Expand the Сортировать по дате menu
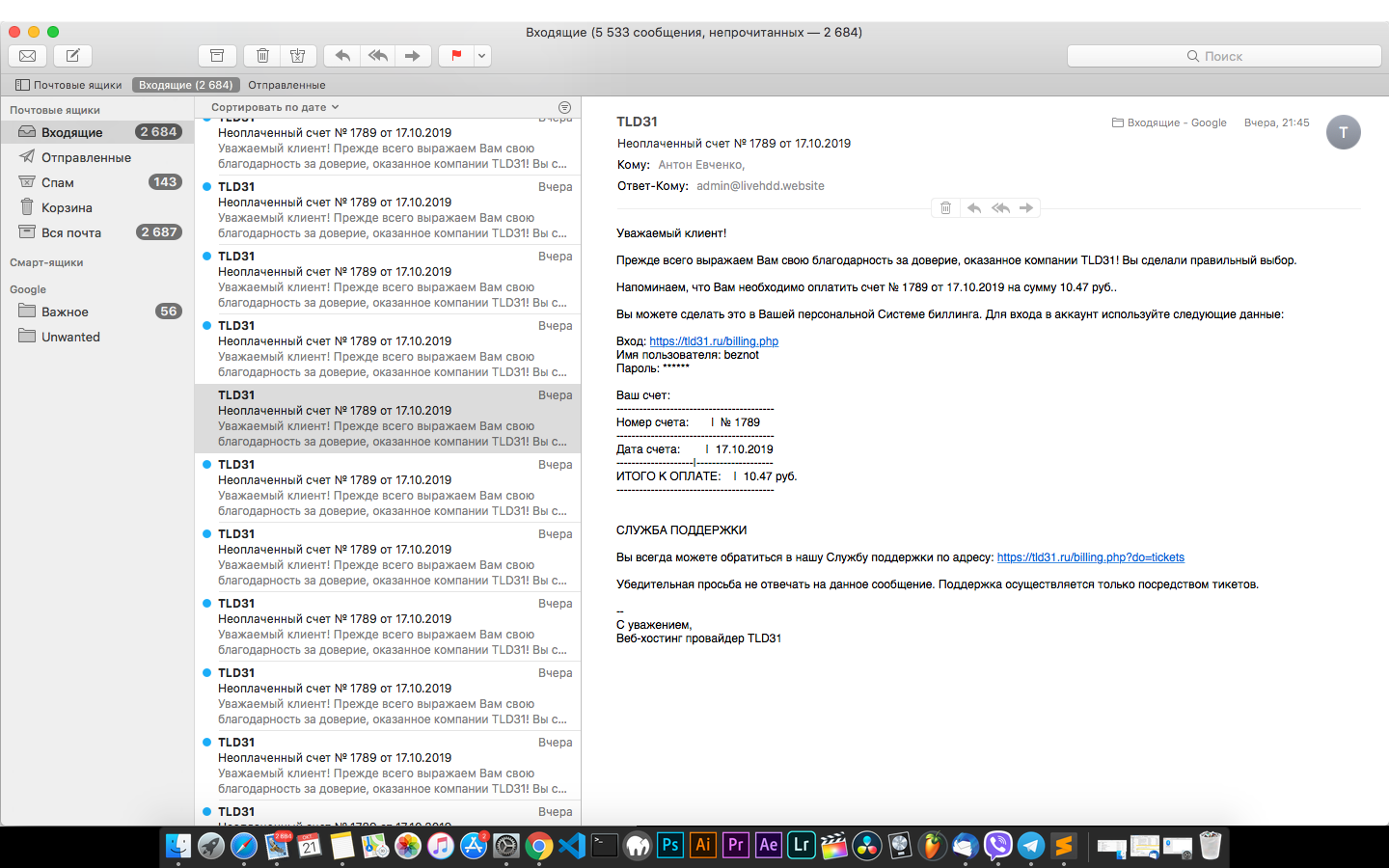The image size is (1389, 868). click(275, 107)
